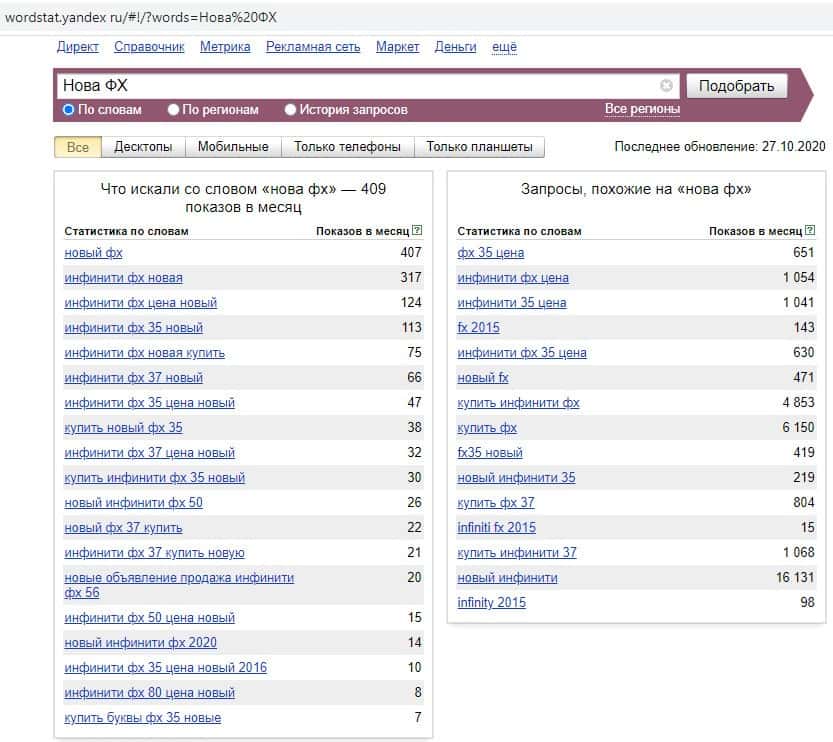Open the купить инфинити фх similar query
This screenshot has height=742, width=833.
(518, 403)
